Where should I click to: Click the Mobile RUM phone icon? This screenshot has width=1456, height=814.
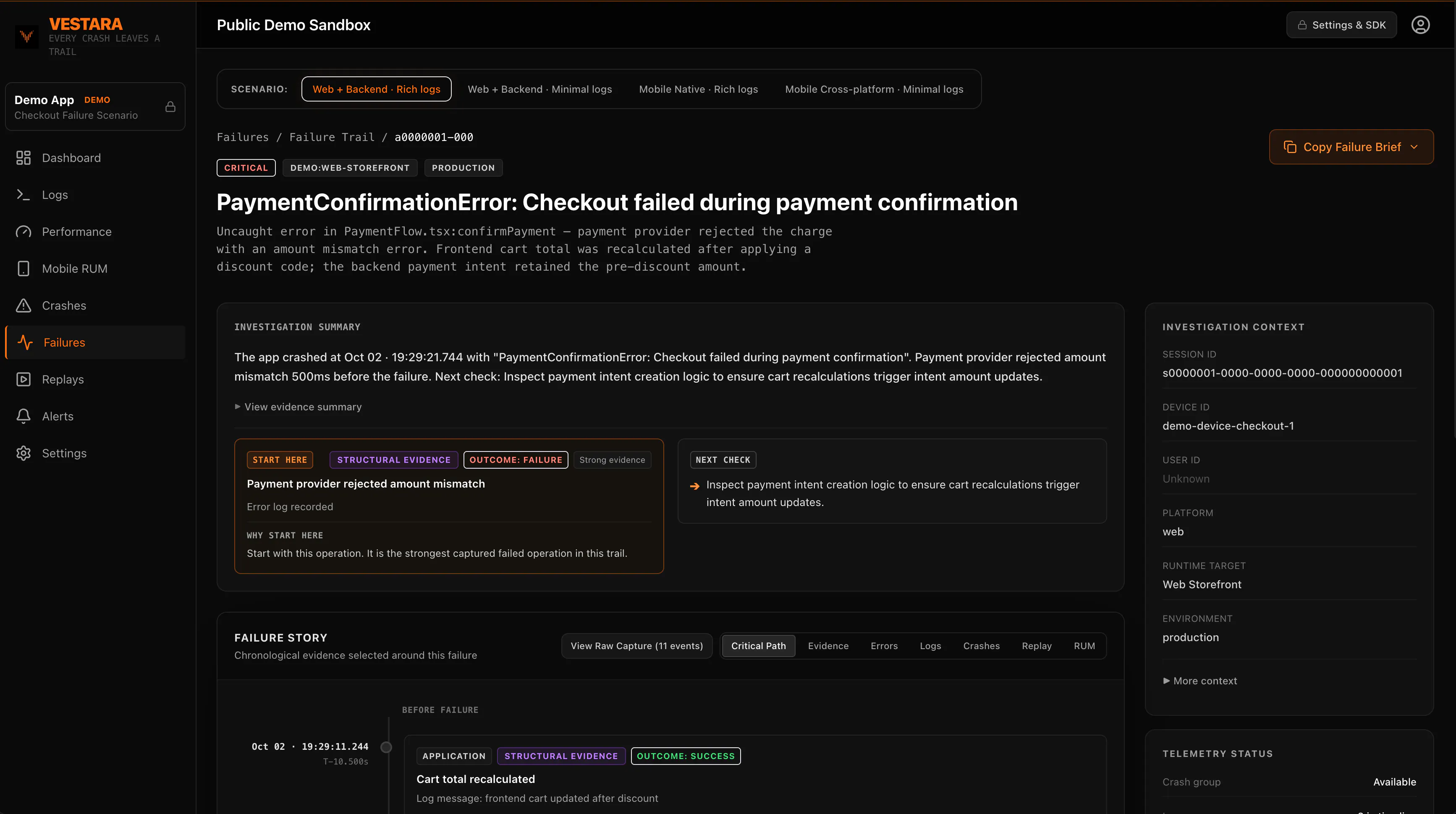[23, 268]
